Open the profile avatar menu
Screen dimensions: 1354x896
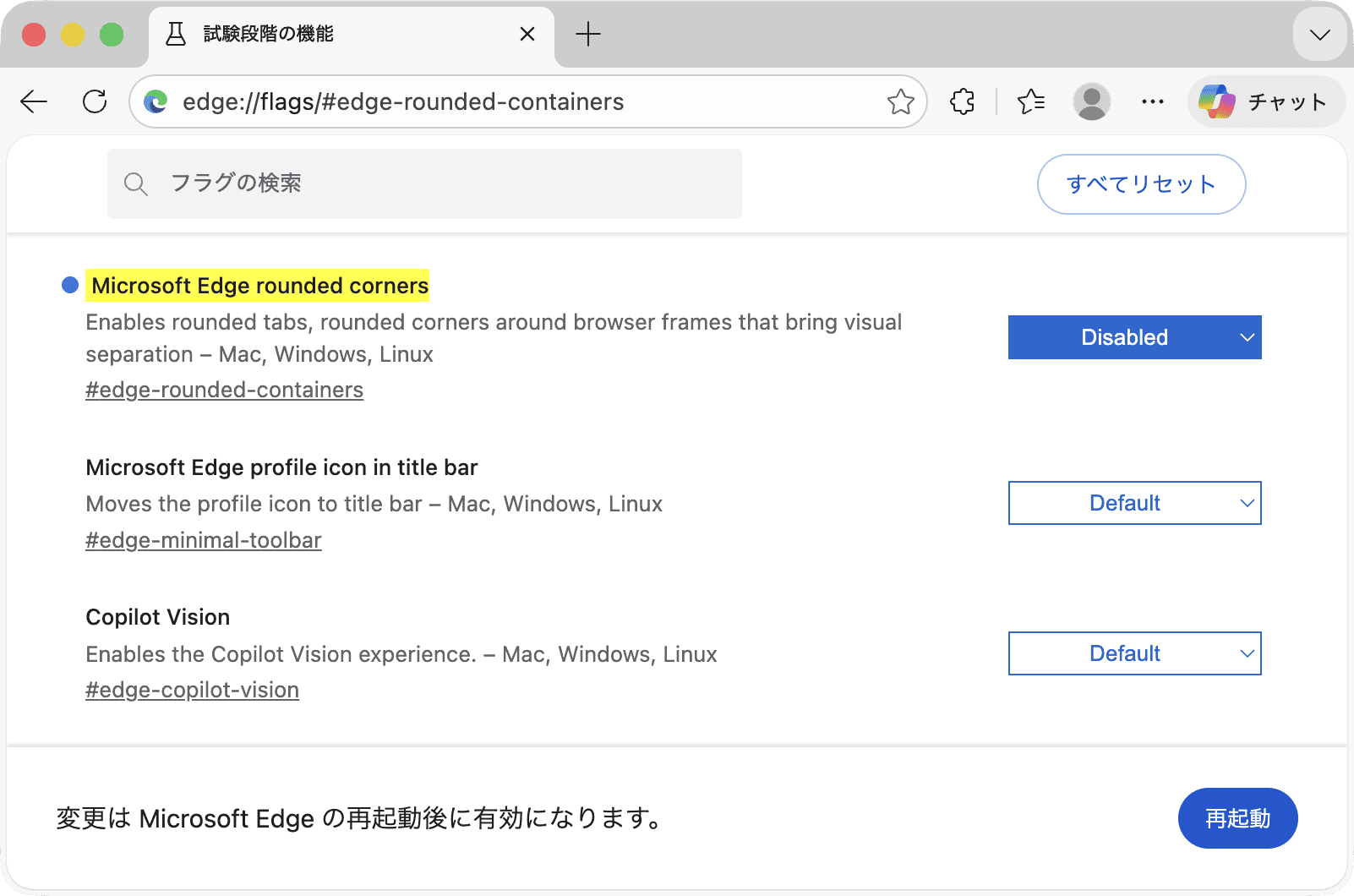[1091, 101]
